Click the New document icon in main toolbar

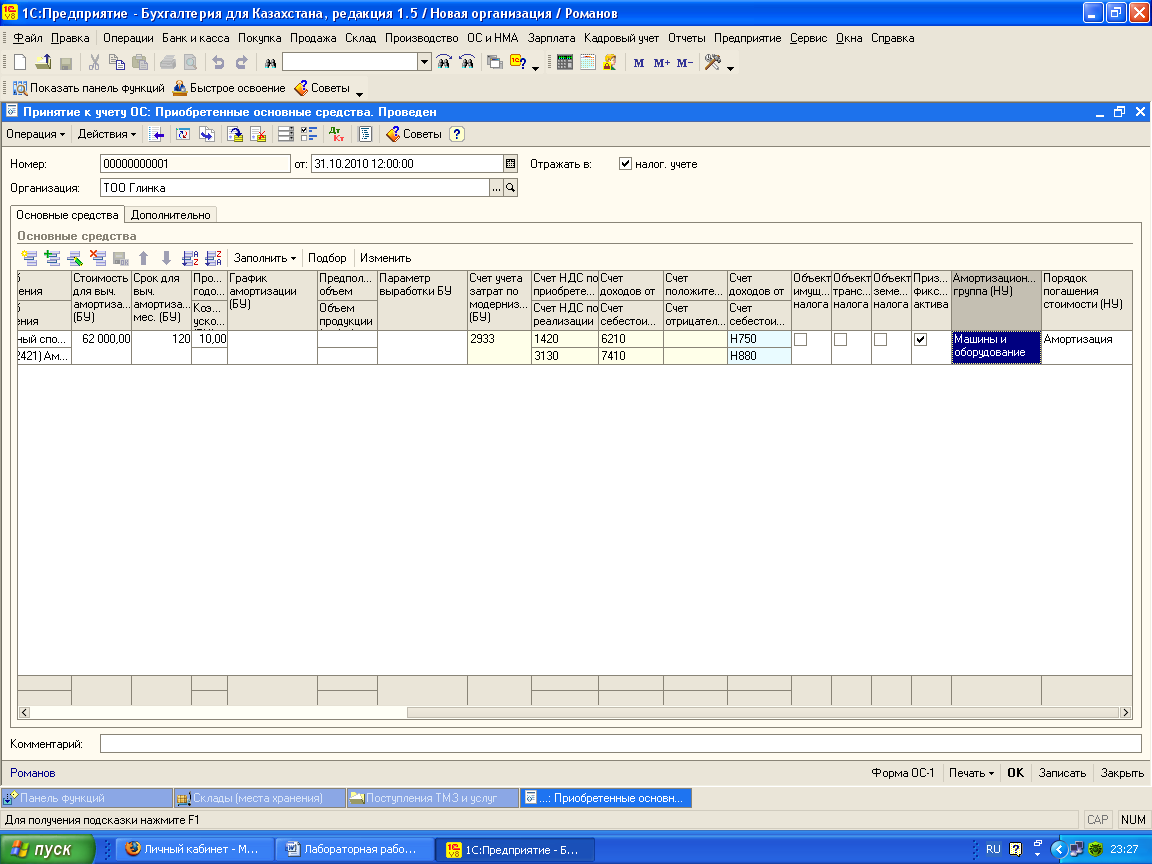point(21,63)
